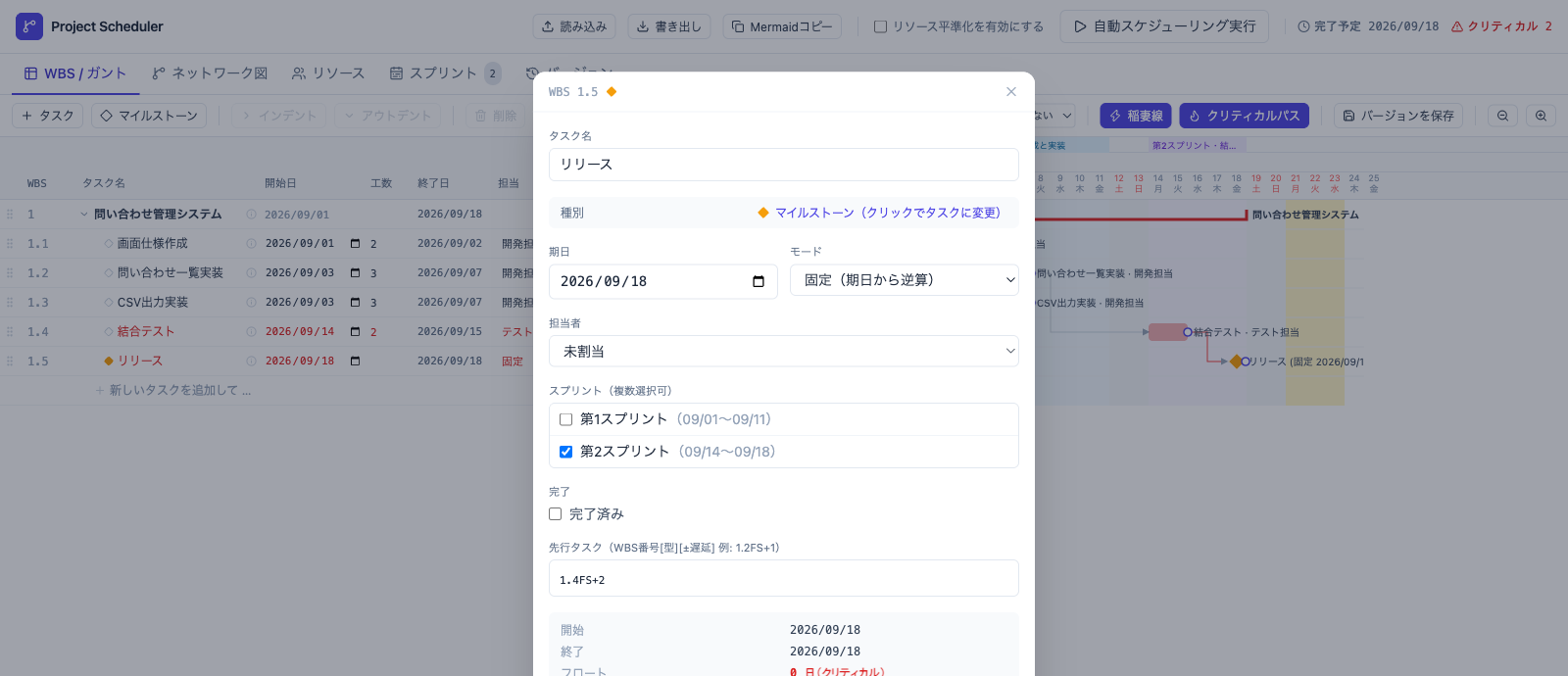Check the 第1スプリント checkbox

[565, 419]
